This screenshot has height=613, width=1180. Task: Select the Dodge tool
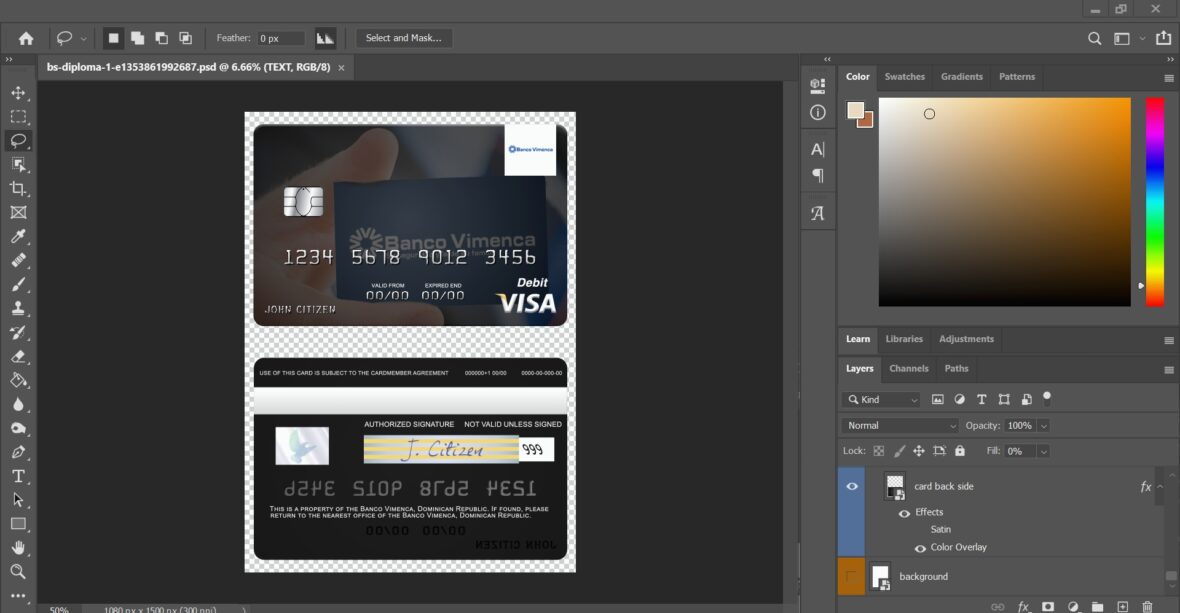click(x=18, y=429)
